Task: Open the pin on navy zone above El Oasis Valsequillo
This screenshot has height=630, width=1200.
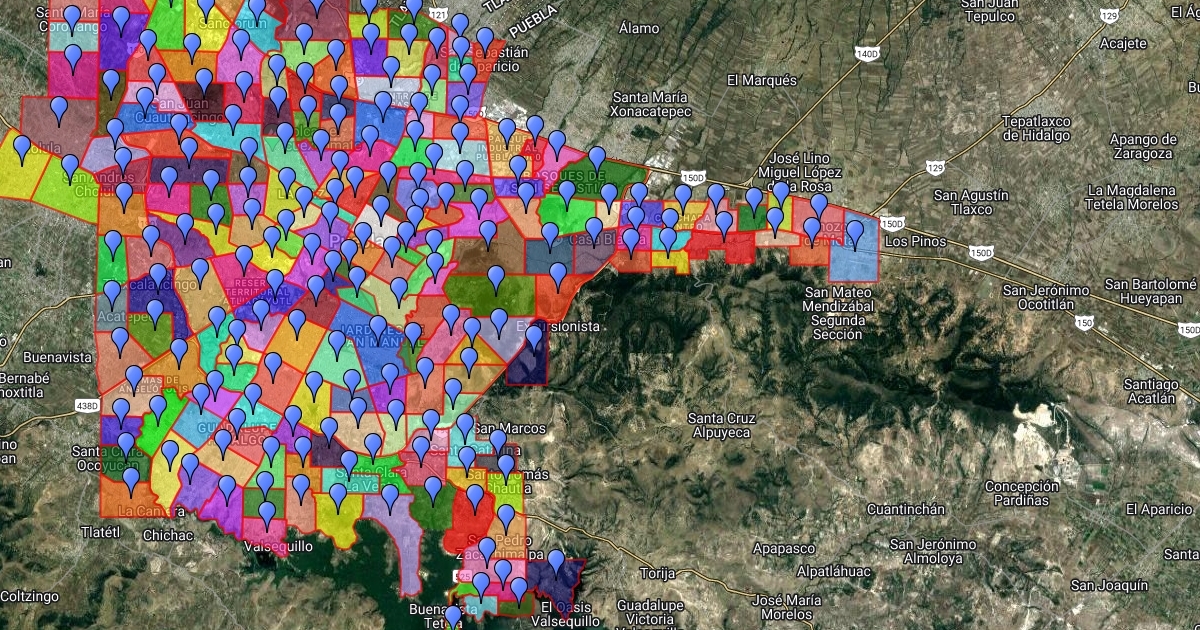Action: click(556, 564)
